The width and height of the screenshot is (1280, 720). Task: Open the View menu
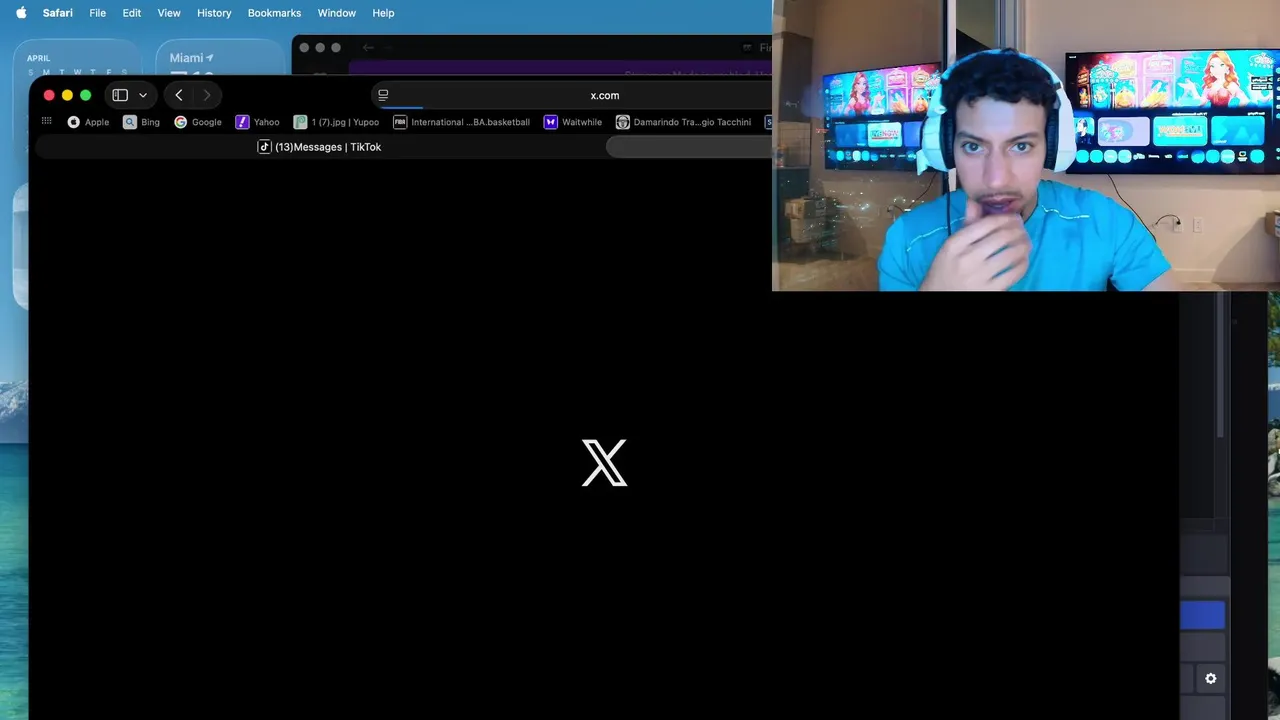[169, 13]
